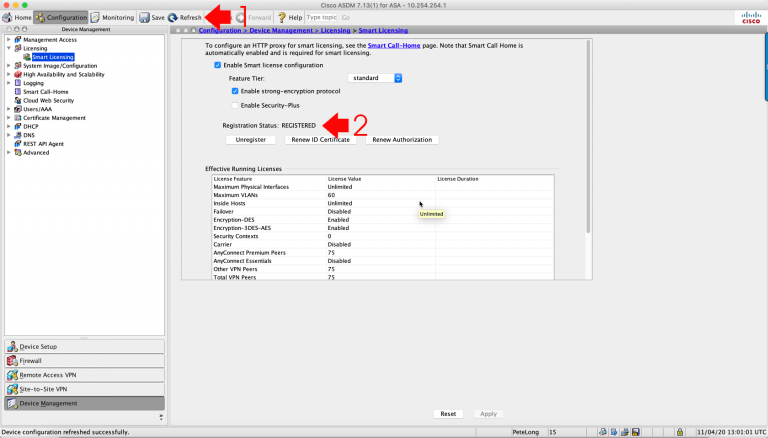Expand the Advanced tree node
Viewport: 768px width, 438px height.
(x=8, y=153)
